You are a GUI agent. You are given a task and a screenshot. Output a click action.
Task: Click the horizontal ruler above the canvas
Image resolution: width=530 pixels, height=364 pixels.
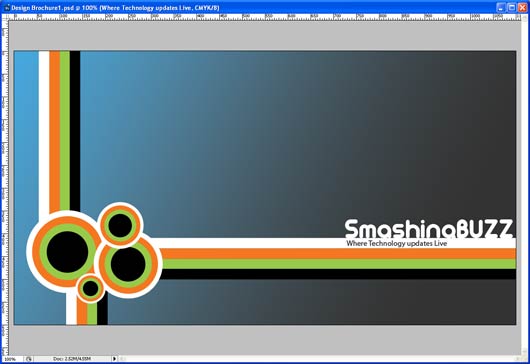pyautogui.click(x=265, y=17)
